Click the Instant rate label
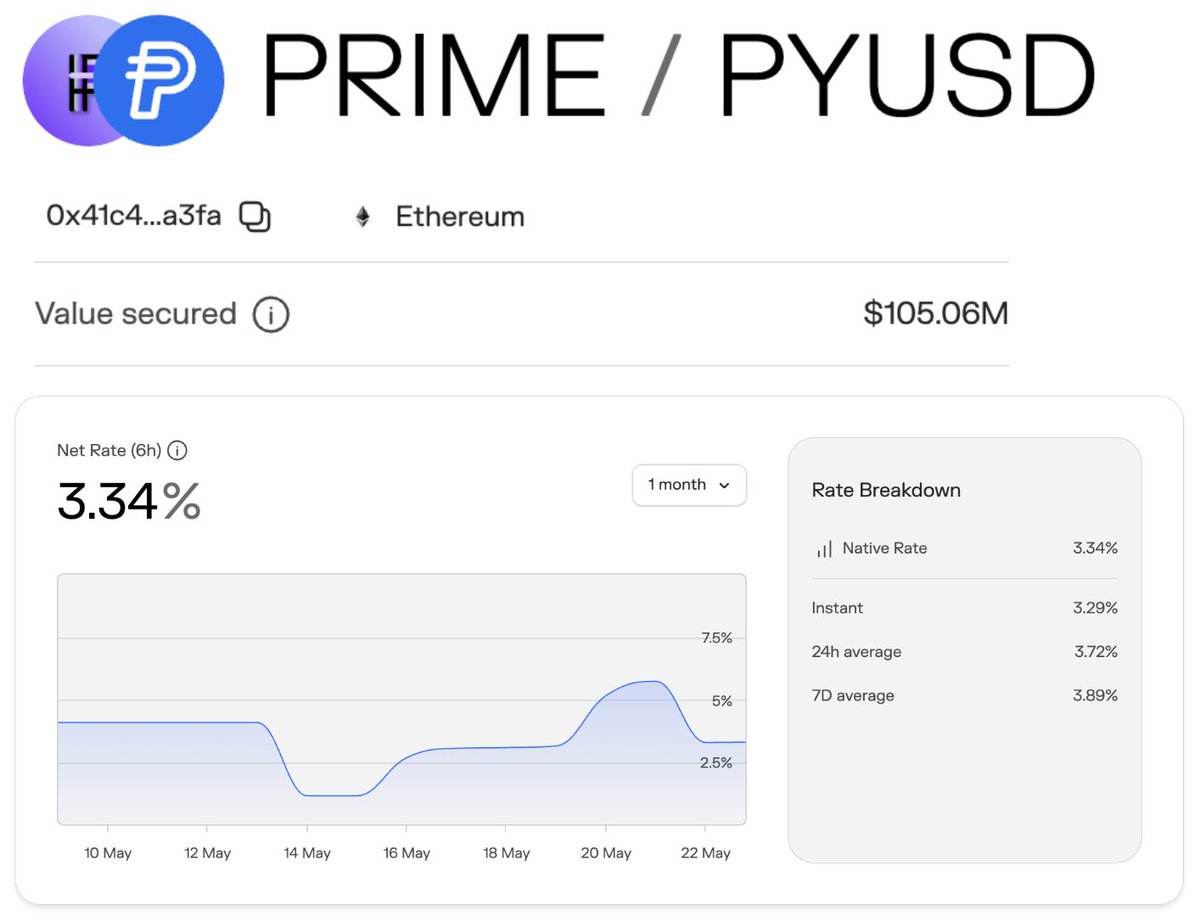The height and width of the screenshot is (922, 1200). point(837,608)
